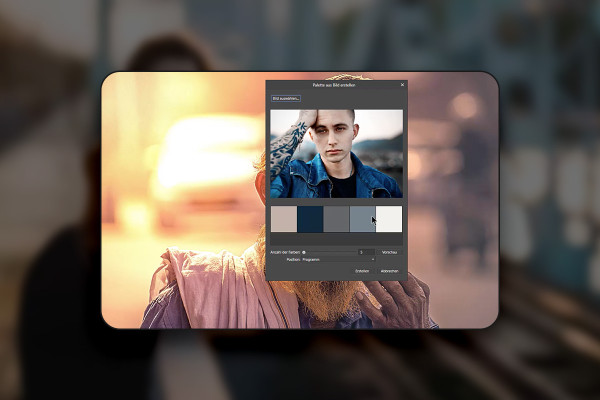Select the blue-gray palette swatch
600x400 pixels.
363,219
